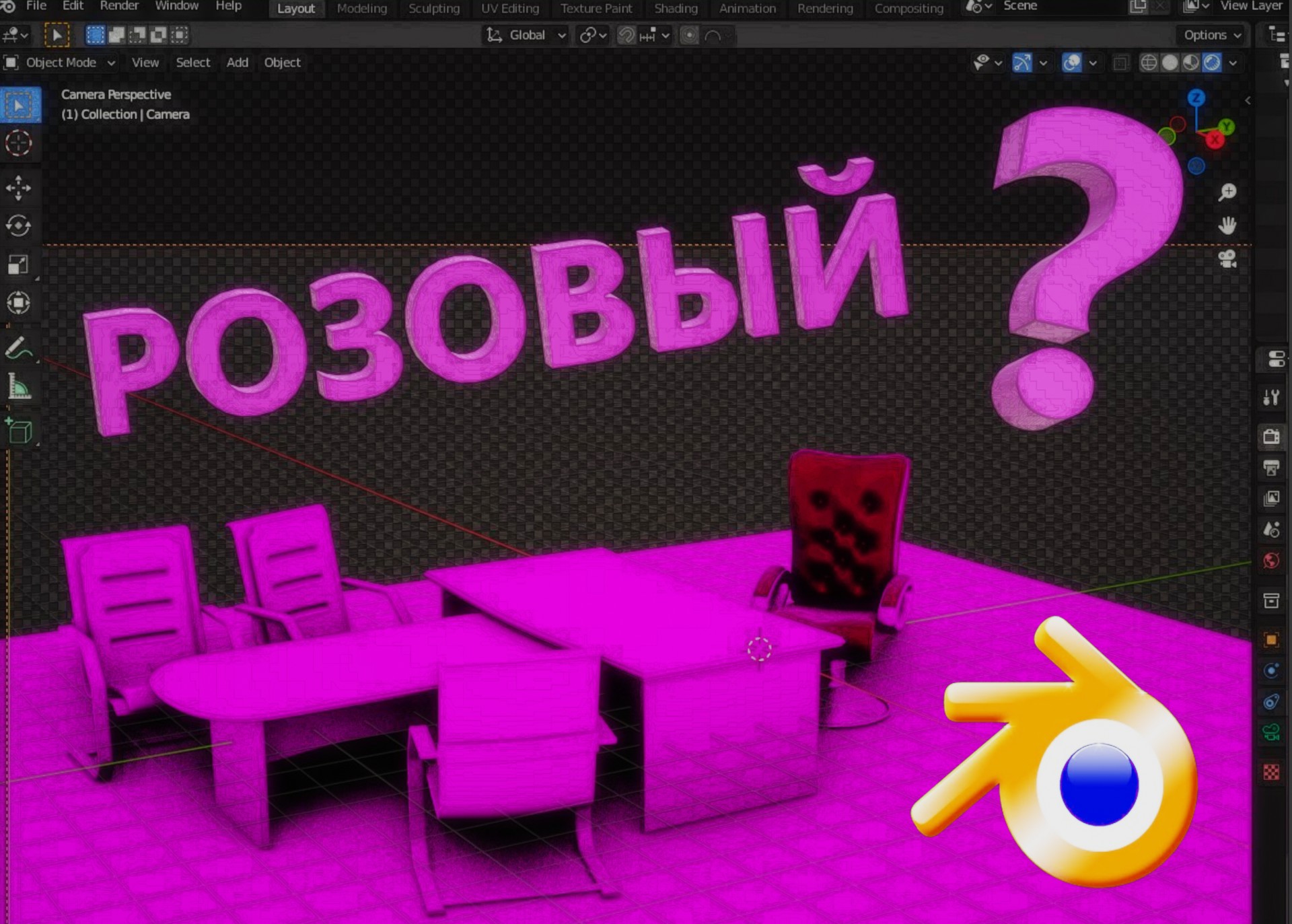Select the Add Cube tool
Screen dimensions: 1292x924
click(19, 431)
